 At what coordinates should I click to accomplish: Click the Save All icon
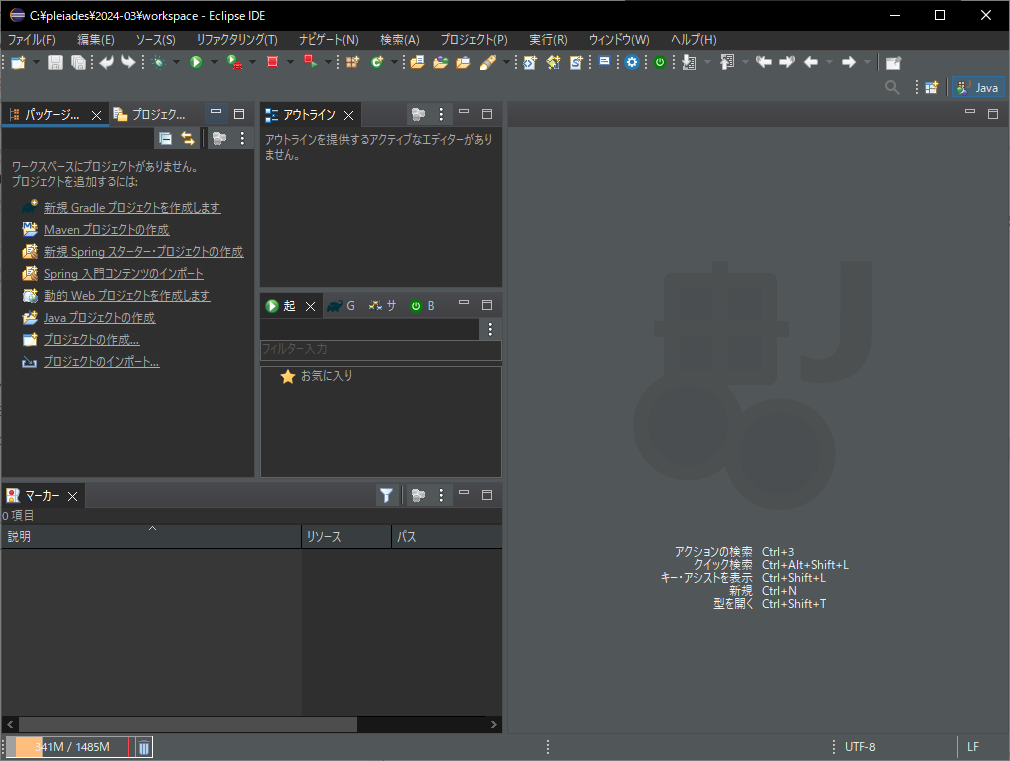[x=78, y=63]
